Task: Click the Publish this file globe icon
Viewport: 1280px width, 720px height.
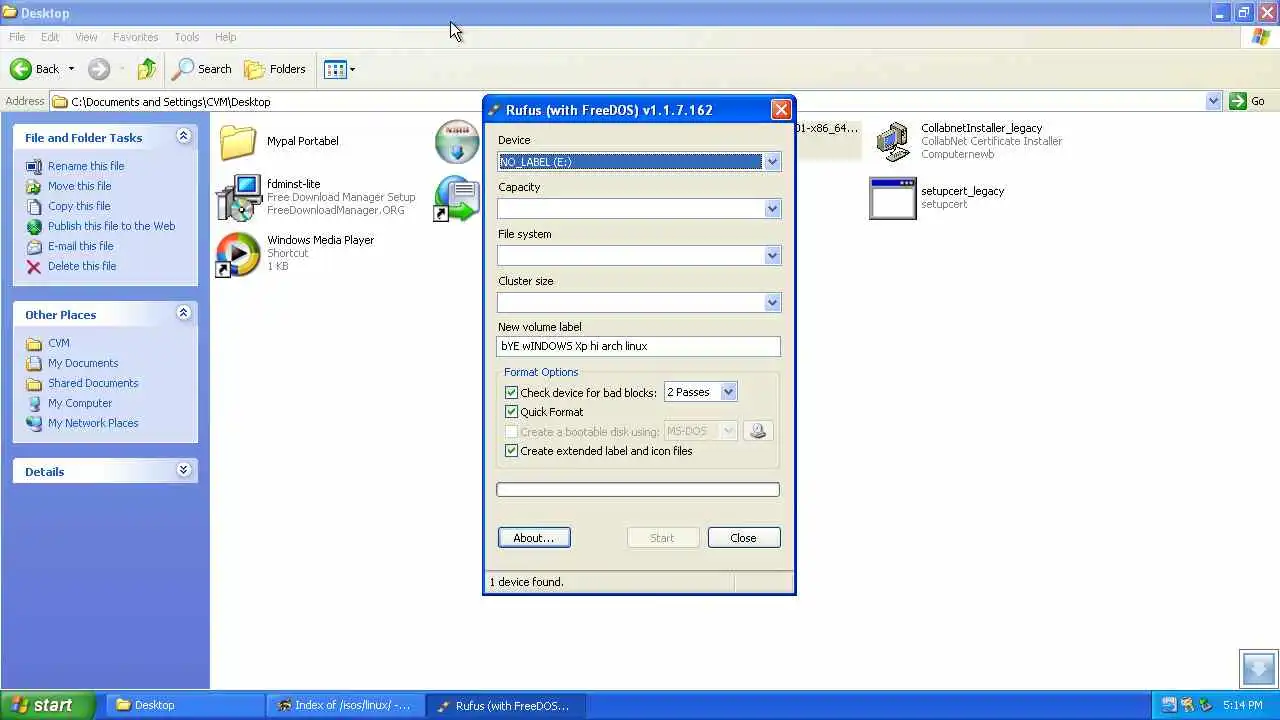Action: [x=34, y=226]
